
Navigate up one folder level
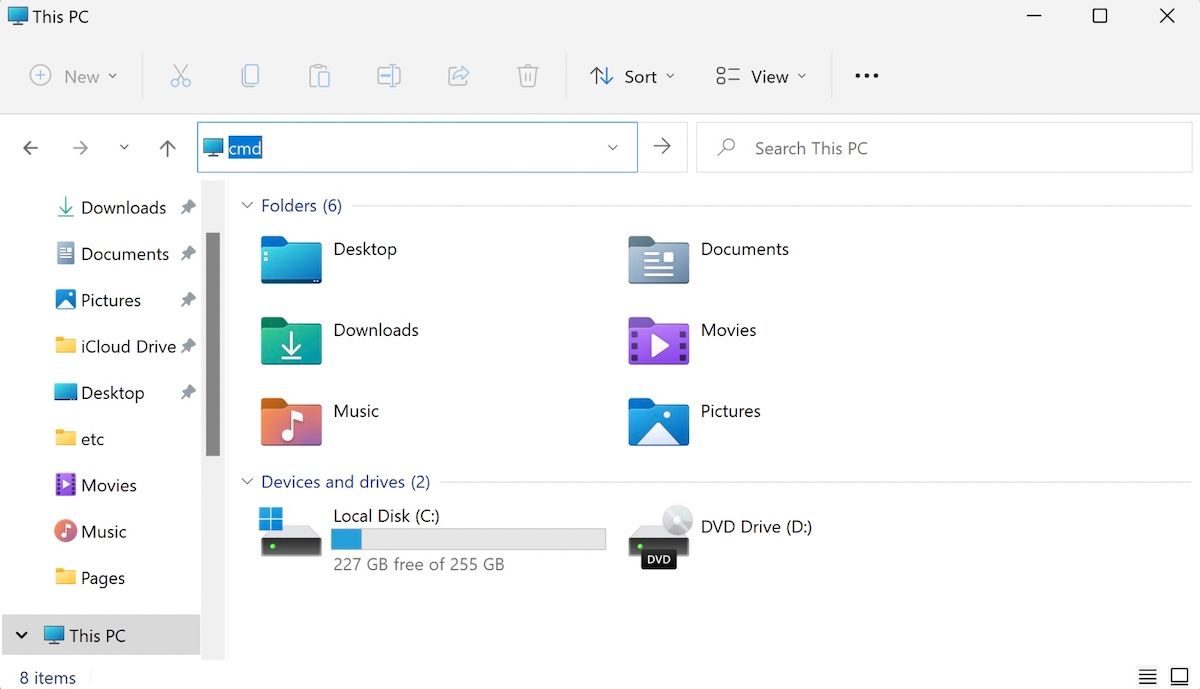pyautogui.click(x=167, y=147)
